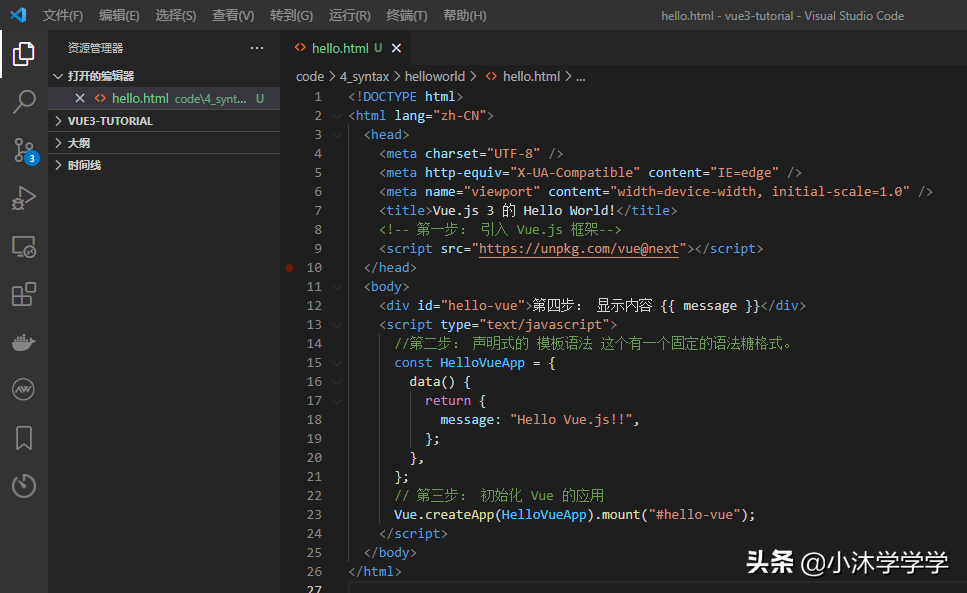The image size is (967, 593).
Task: Click the "Hello Vue.js!!" string
Action: point(571,420)
